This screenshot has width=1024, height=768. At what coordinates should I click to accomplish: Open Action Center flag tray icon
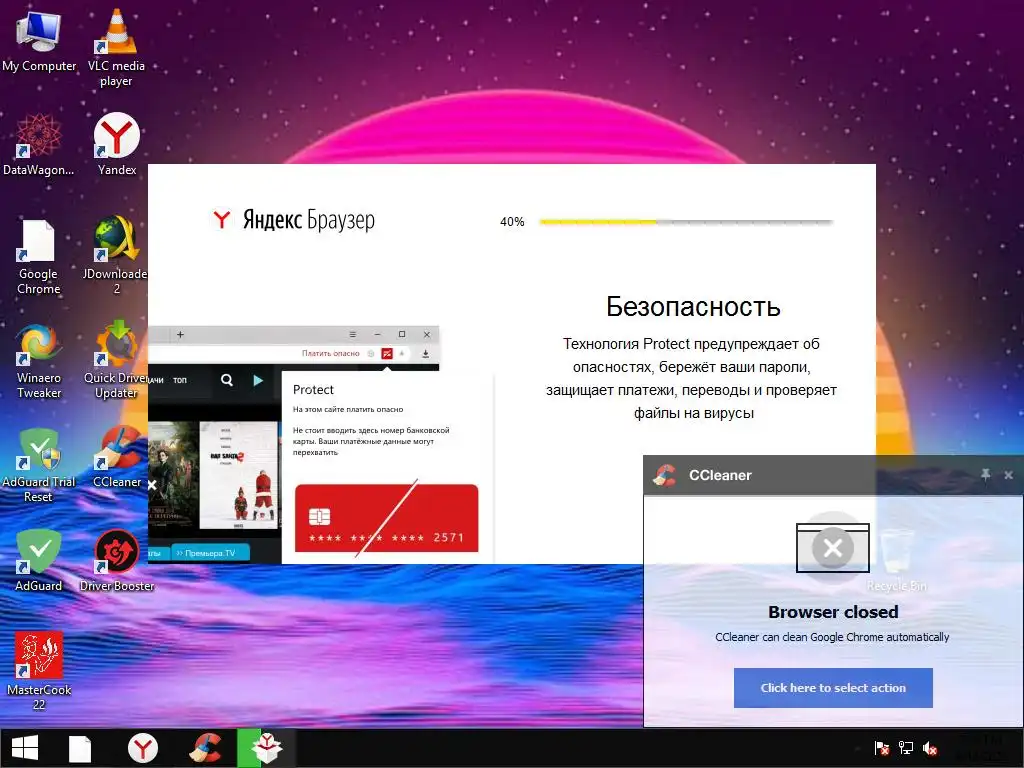pos(882,748)
